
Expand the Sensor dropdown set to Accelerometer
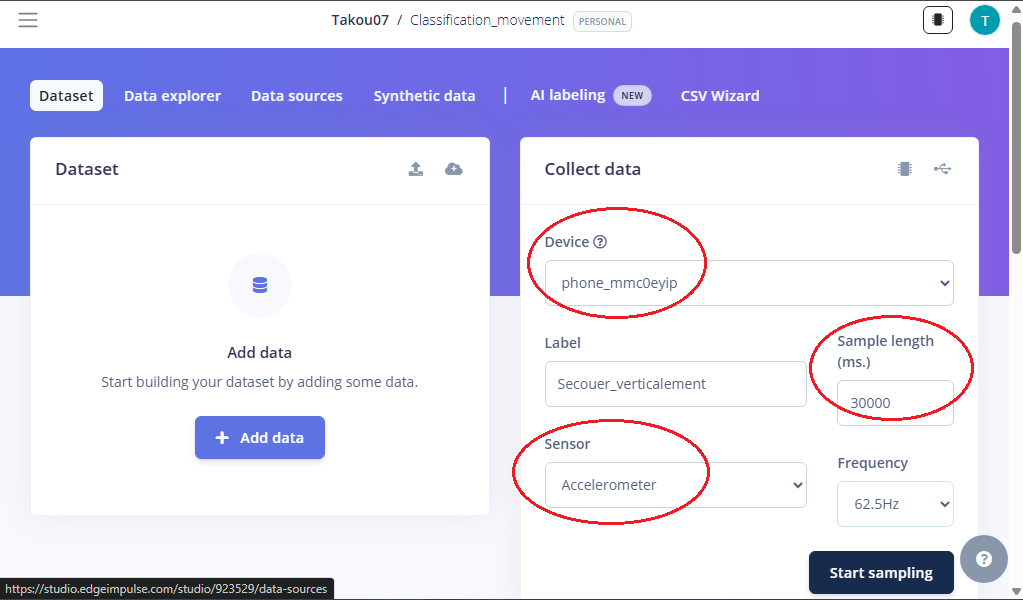[x=675, y=485]
